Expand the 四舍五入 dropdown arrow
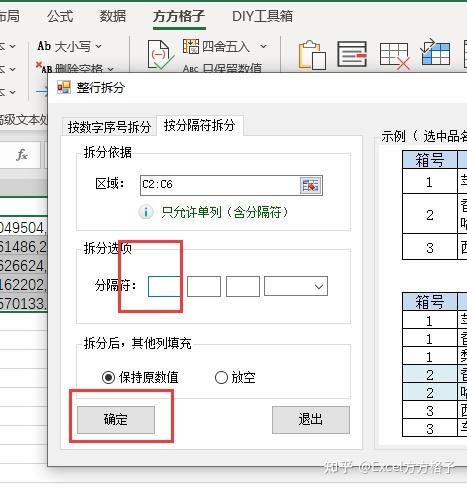This screenshot has width=467, height=487. [x=263, y=46]
